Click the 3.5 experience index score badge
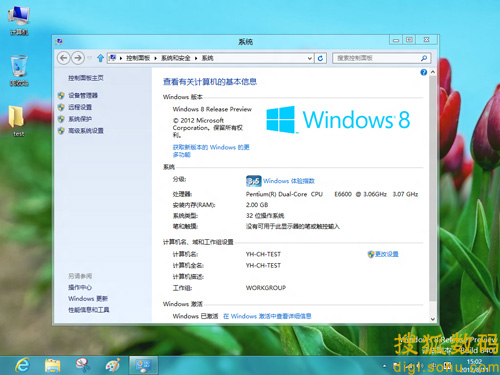Viewport: 500px width, 375px height. (253, 181)
